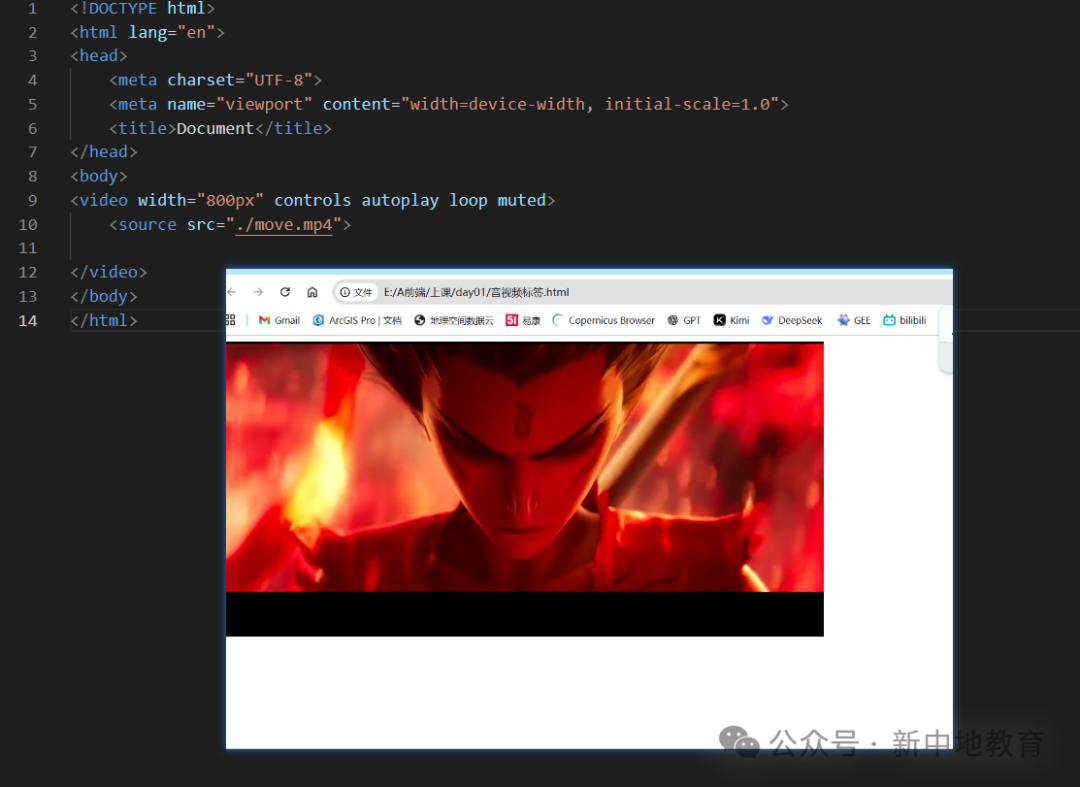Open the DeepSeek bookmark

791,320
